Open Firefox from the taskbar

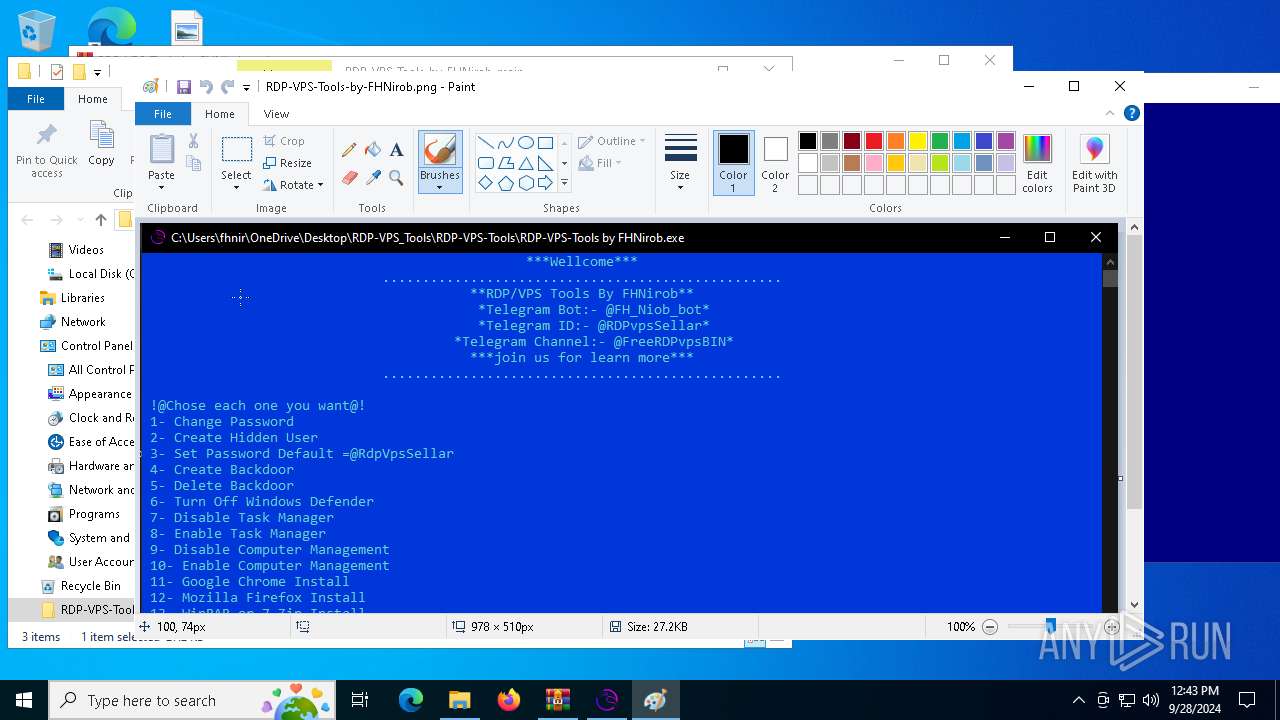(x=509, y=700)
